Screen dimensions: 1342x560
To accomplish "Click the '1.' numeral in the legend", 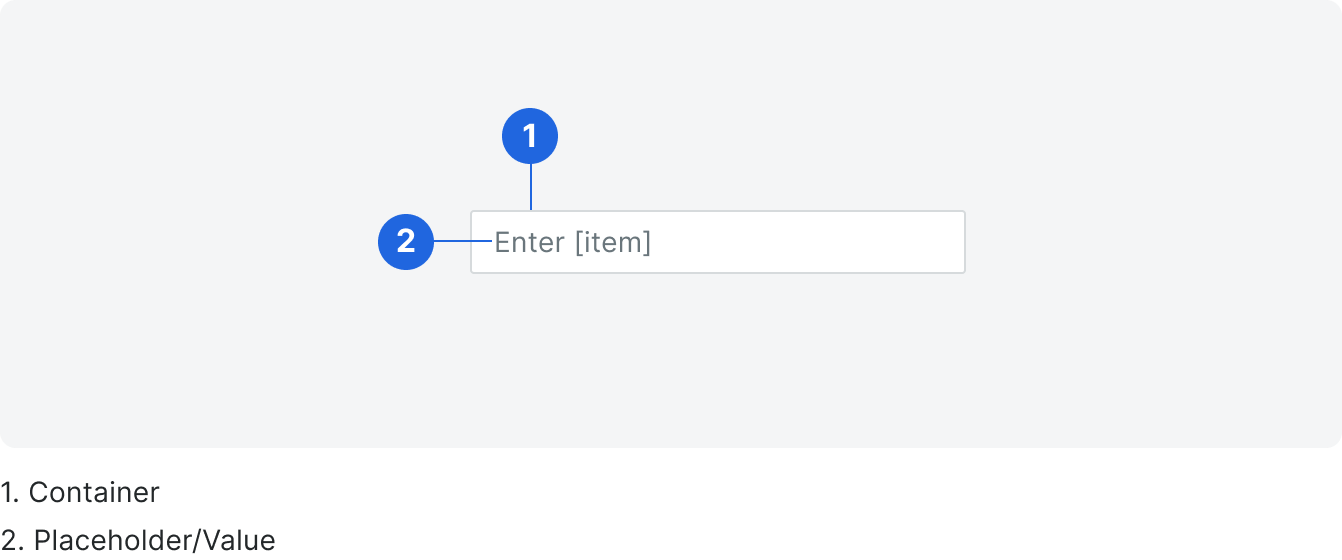I will 10,493.
